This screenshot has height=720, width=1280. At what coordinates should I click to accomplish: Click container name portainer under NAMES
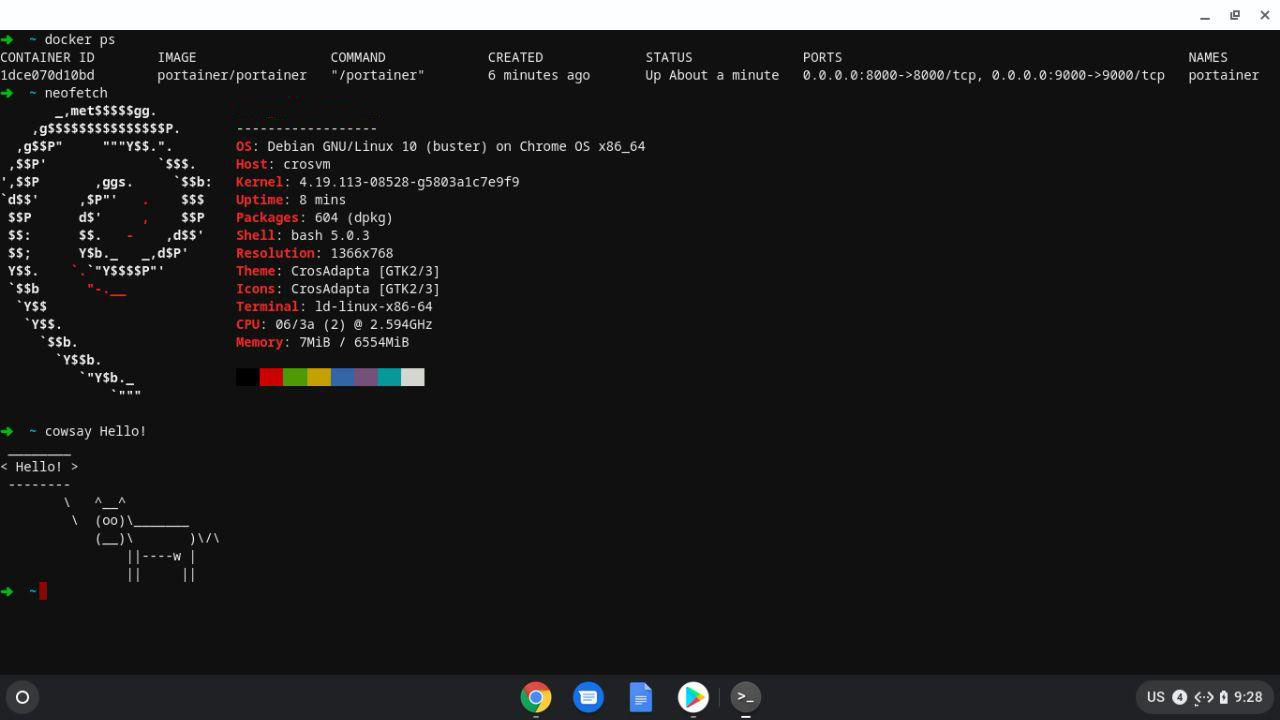click(x=1224, y=75)
